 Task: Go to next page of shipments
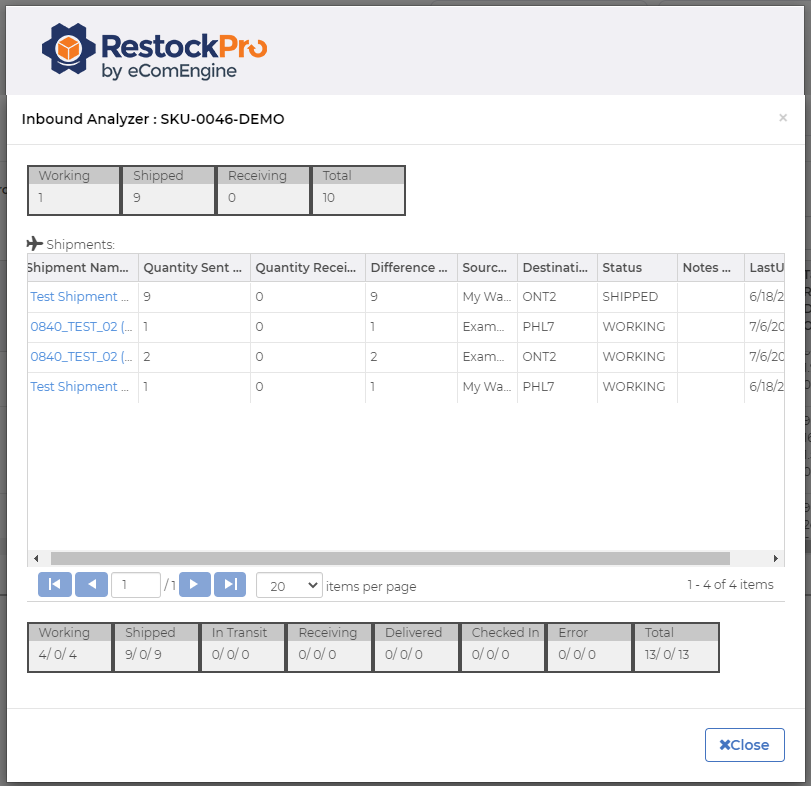tap(194, 585)
